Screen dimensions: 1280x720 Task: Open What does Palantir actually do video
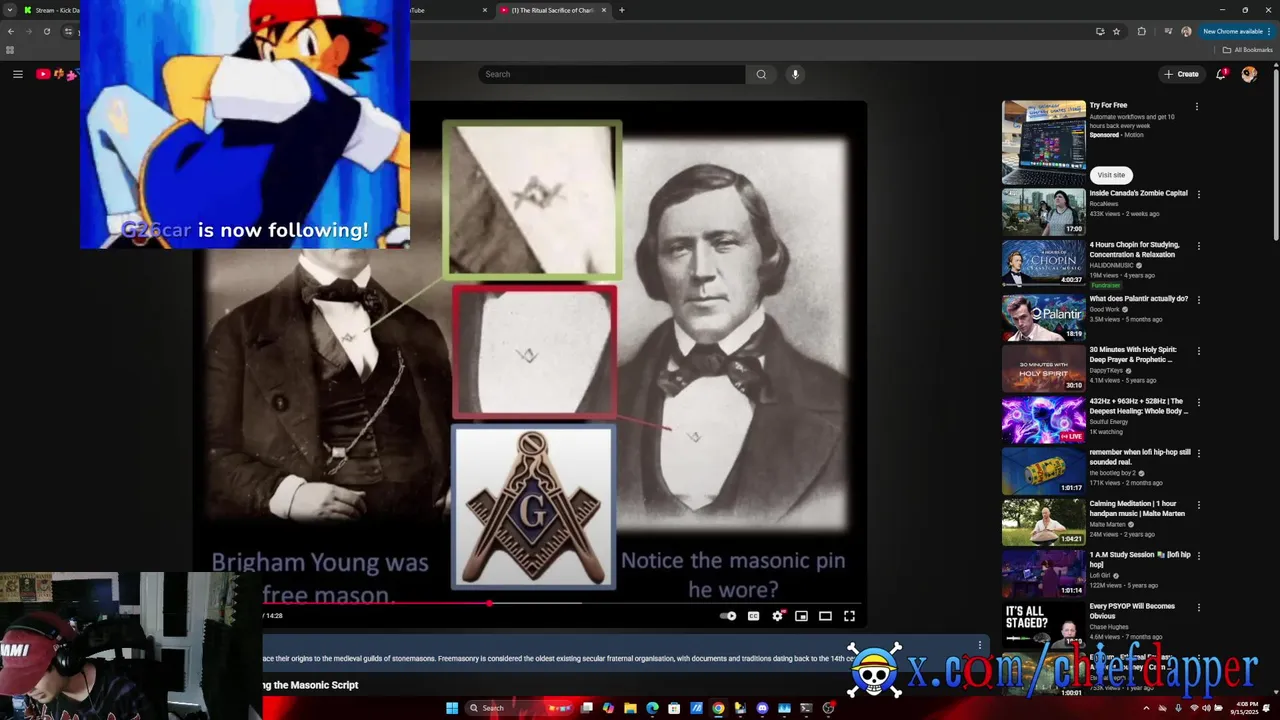coord(1044,317)
